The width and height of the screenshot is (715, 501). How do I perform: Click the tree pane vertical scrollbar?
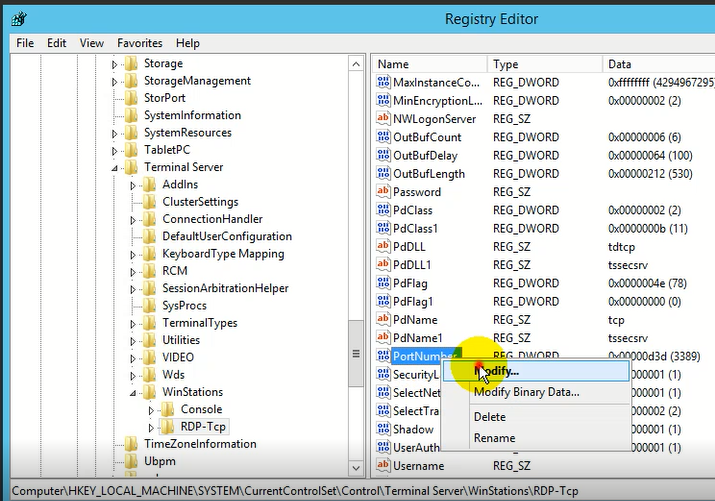tap(355, 250)
